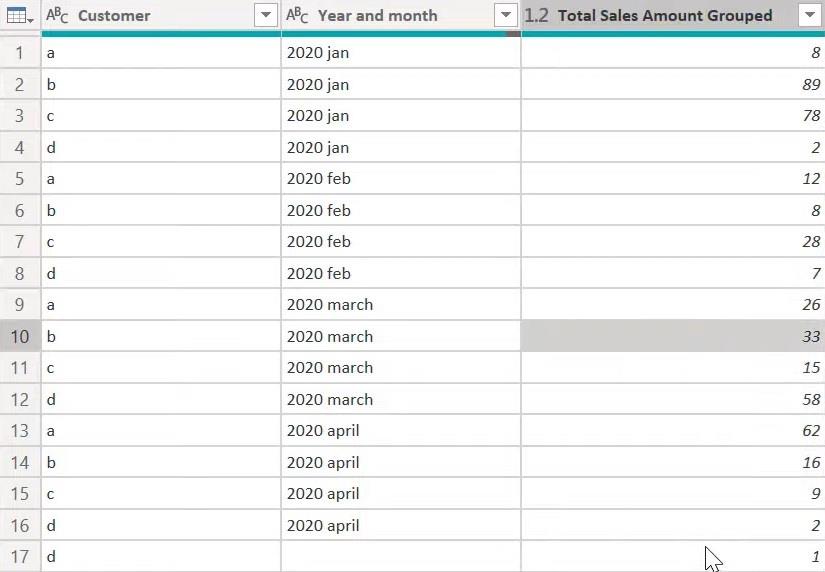Open the Customer column filter dropdown
825x572 pixels.
click(x=266, y=15)
